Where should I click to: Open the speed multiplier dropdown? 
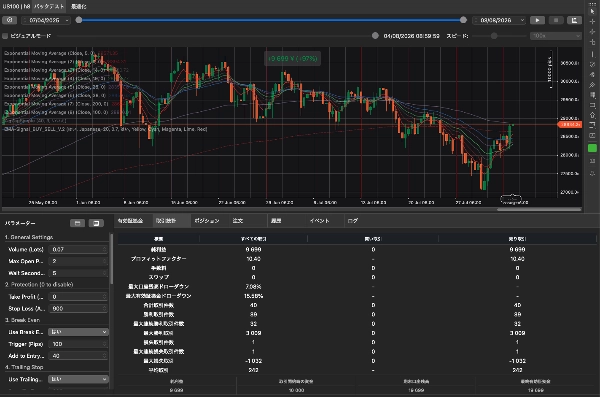tap(556, 36)
